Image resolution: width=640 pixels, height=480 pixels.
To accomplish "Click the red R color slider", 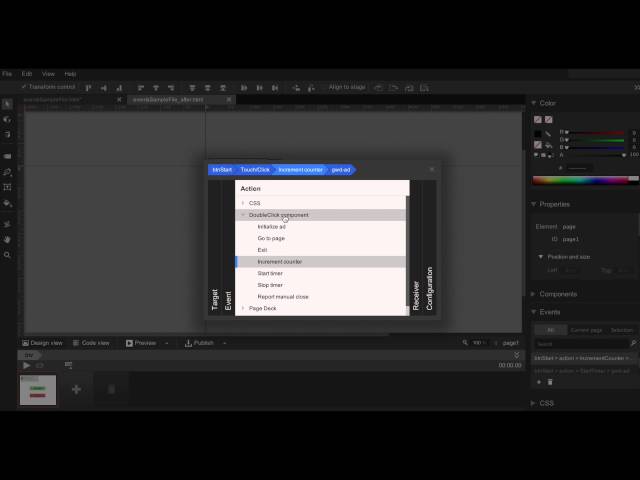I will 597,133.
